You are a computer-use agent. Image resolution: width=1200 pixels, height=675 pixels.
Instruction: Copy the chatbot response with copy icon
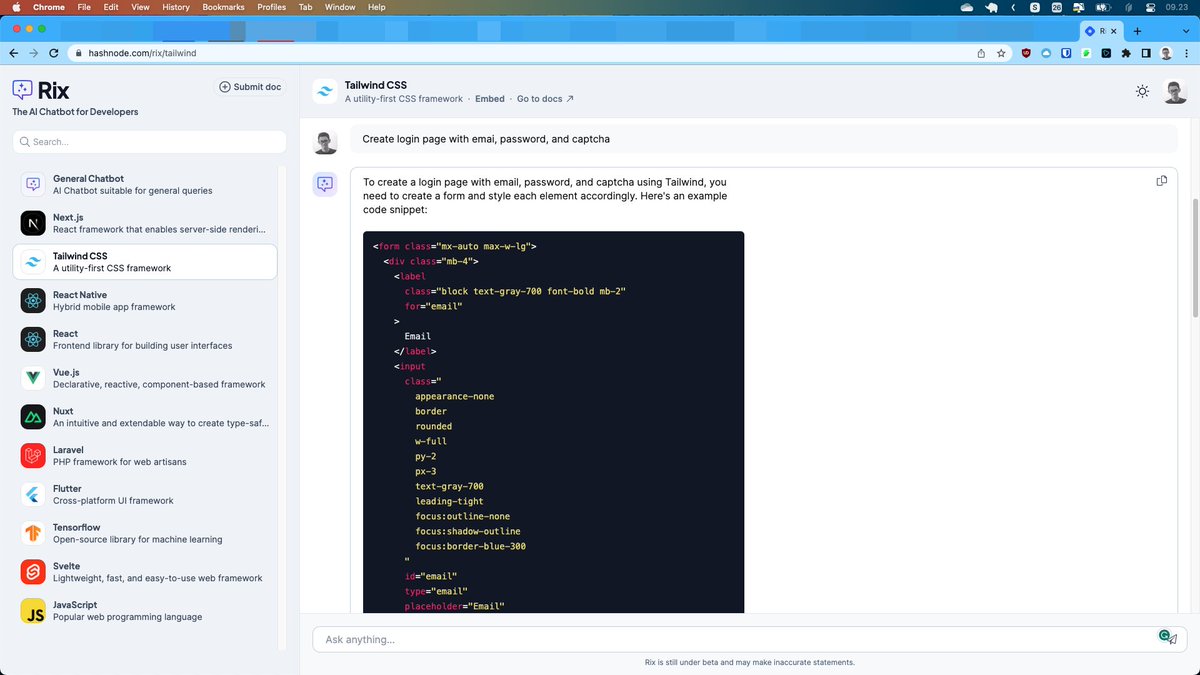1162,181
